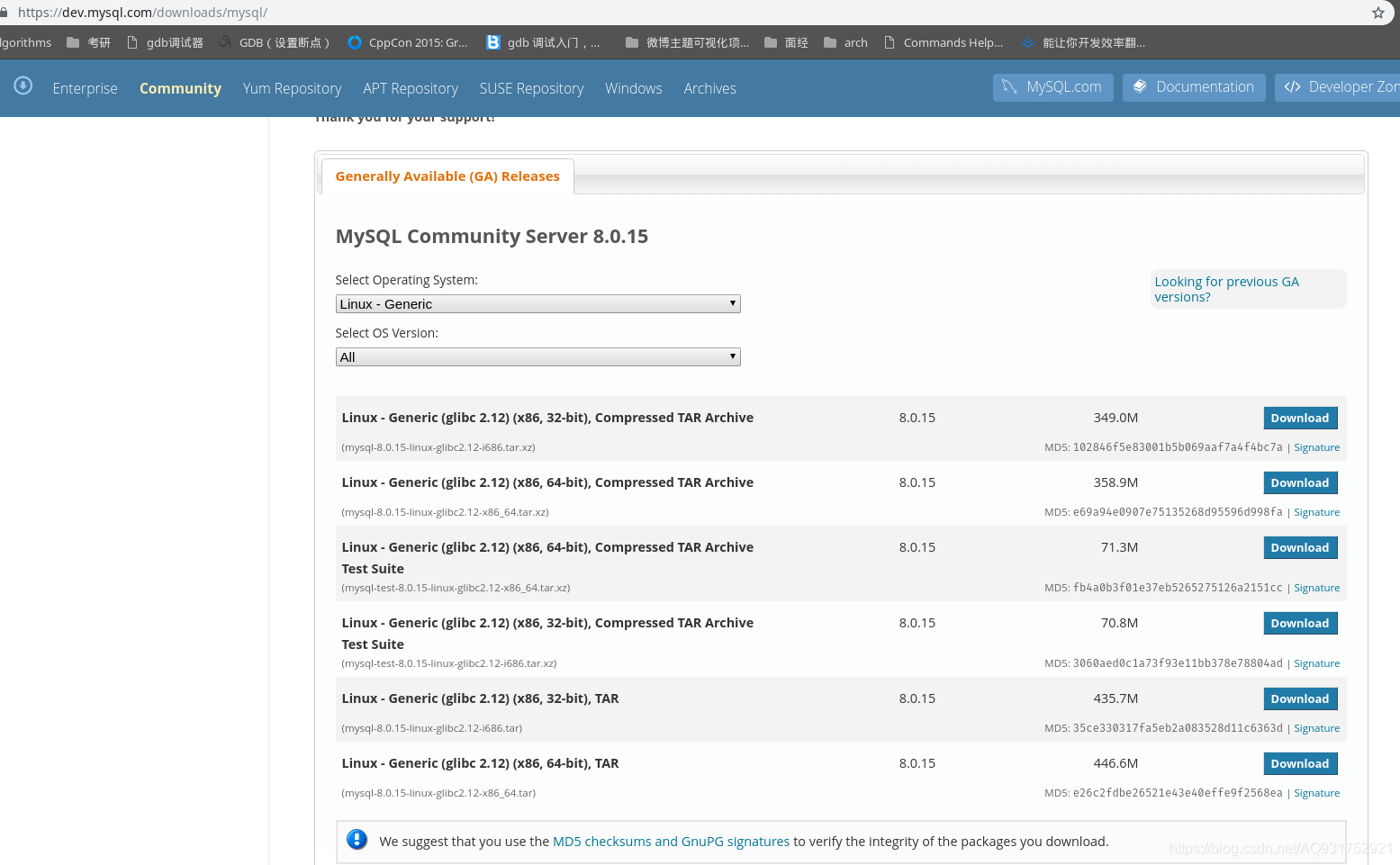Open the Commands Help bookmark
The height and width of the screenshot is (865, 1400).
[x=944, y=42]
